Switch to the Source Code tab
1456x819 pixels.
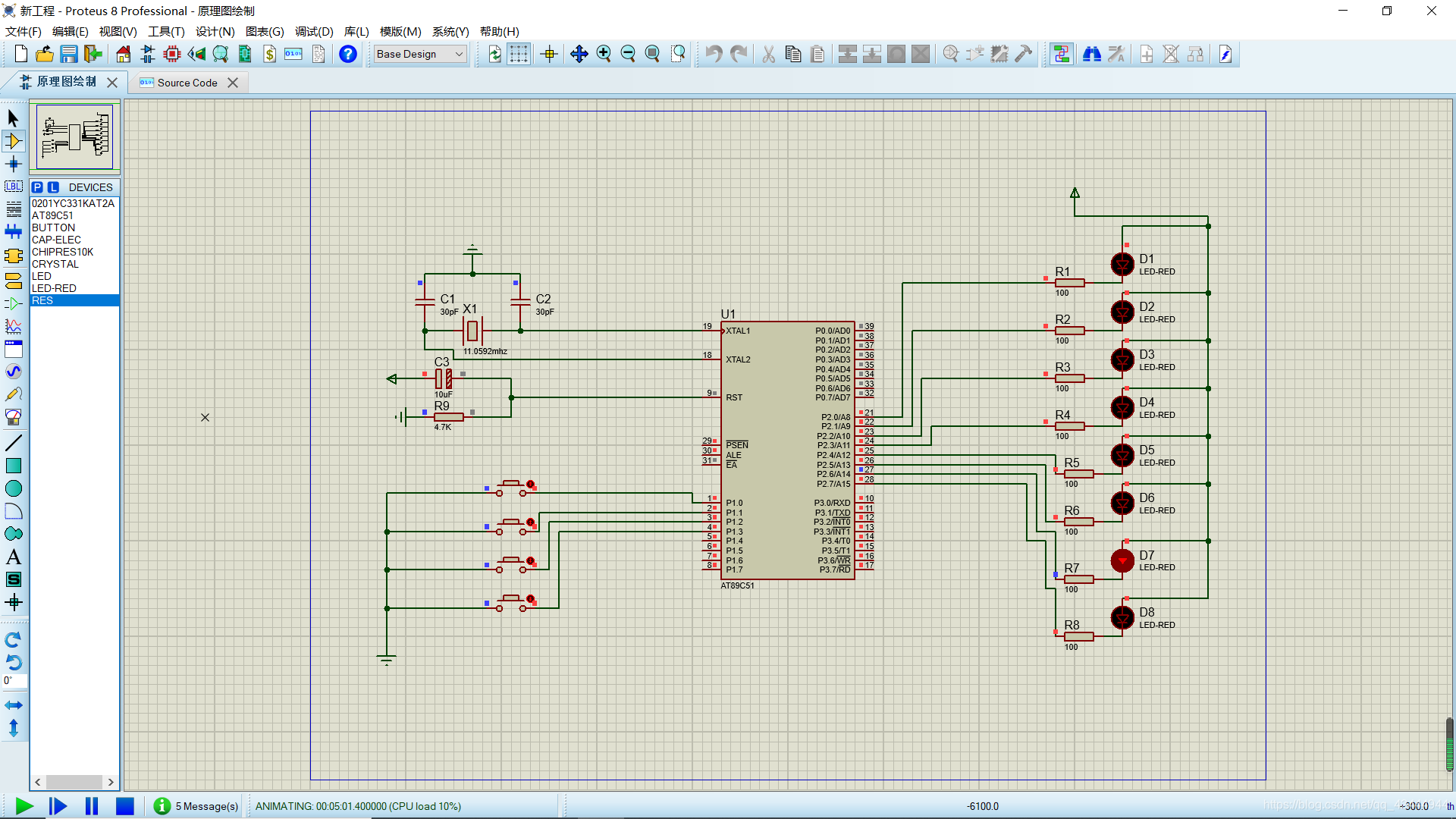(187, 83)
